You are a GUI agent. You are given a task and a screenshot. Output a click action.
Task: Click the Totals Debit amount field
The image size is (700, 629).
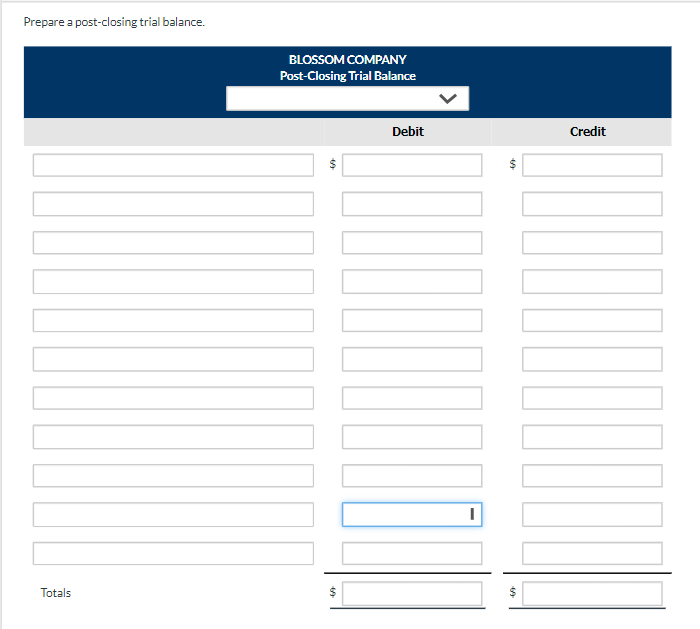(412, 593)
